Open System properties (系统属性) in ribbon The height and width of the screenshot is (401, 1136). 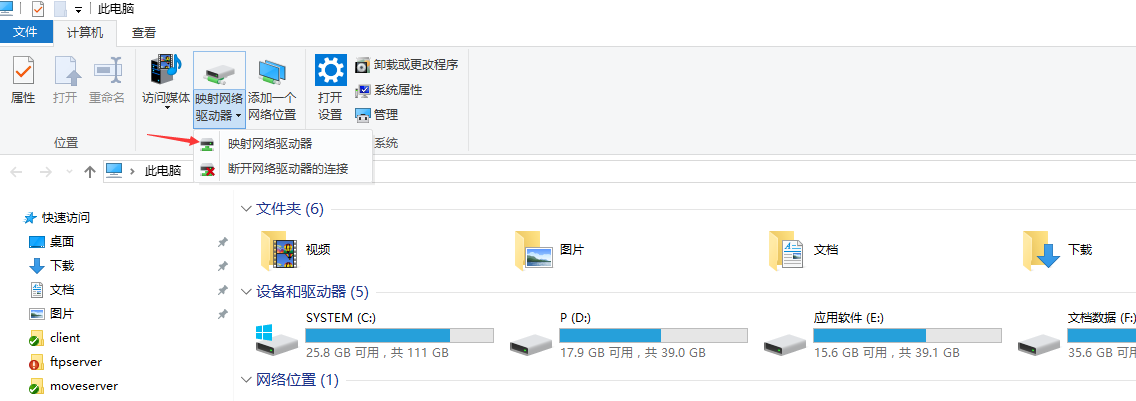(x=389, y=90)
